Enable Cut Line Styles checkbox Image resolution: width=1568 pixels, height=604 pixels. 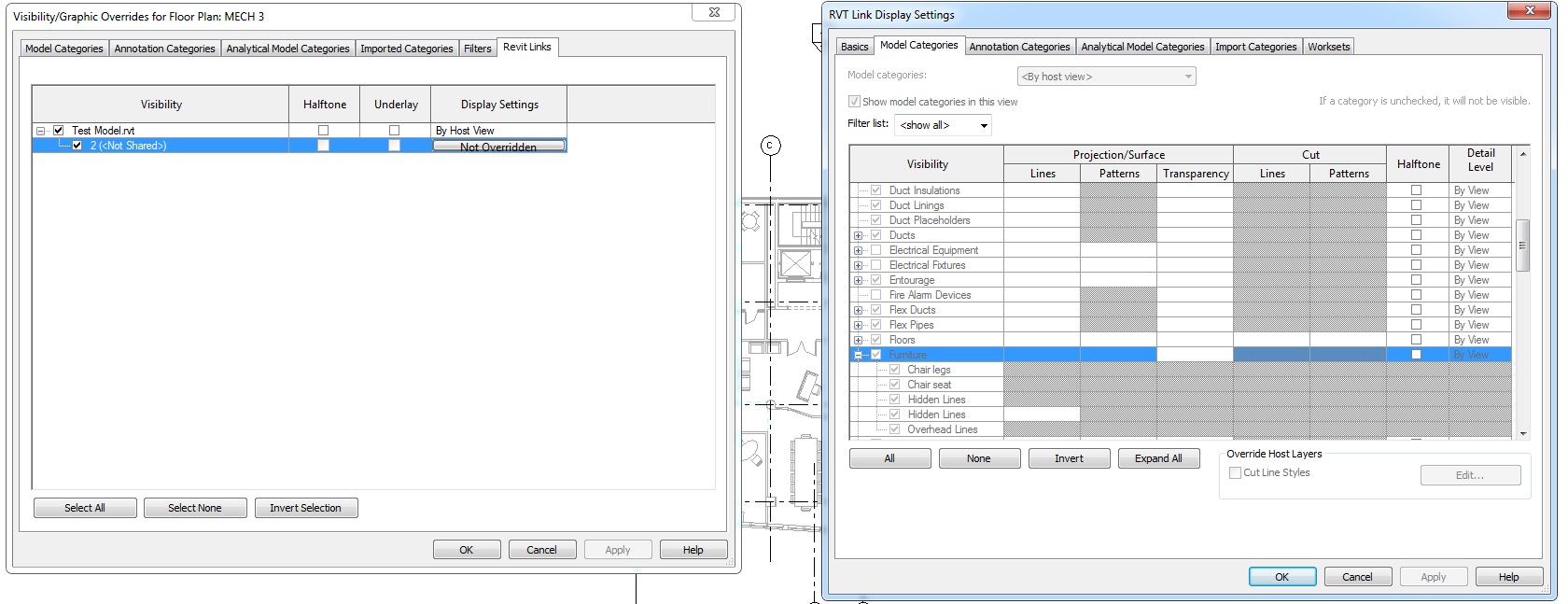point(1236,473)
